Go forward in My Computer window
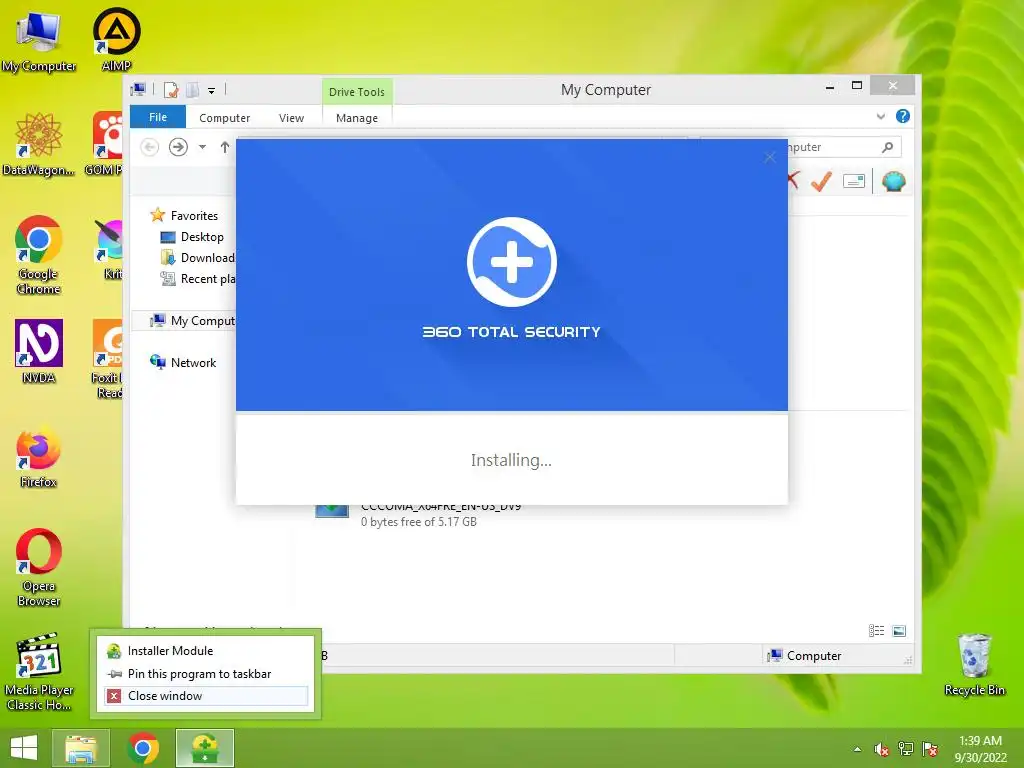This screenshot has width=1024, height=768. point(178,147)
